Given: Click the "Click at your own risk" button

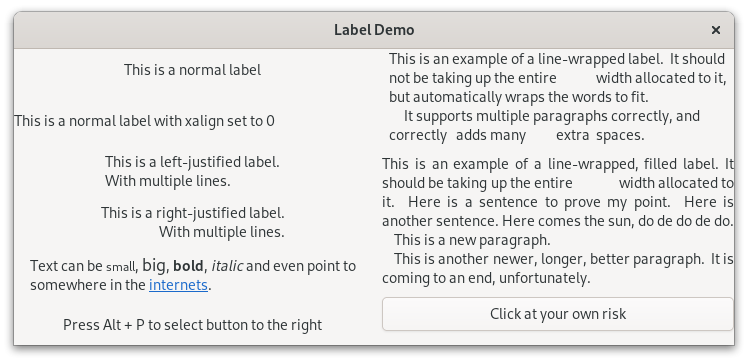Looking at the screenshot, I should click(x=558, y=314).
